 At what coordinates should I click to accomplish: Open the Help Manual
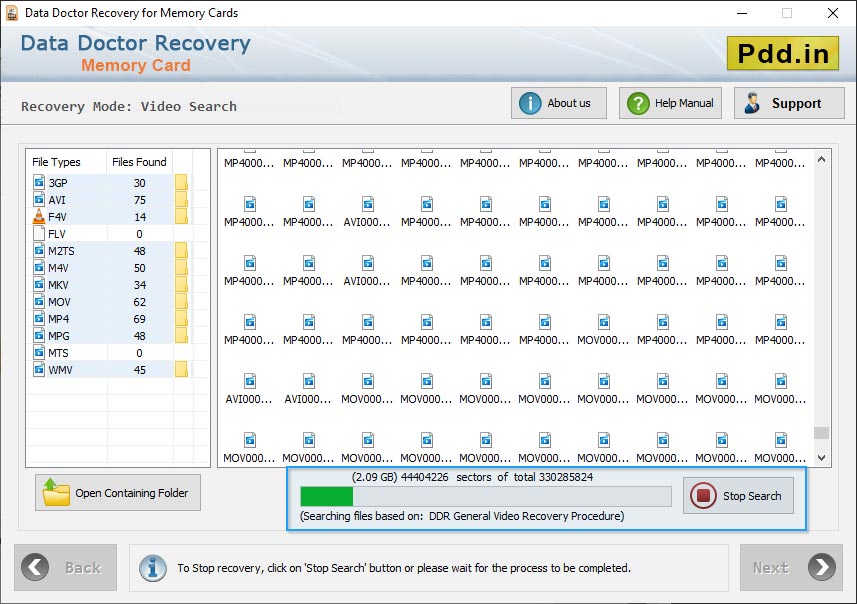click(670, 103)
